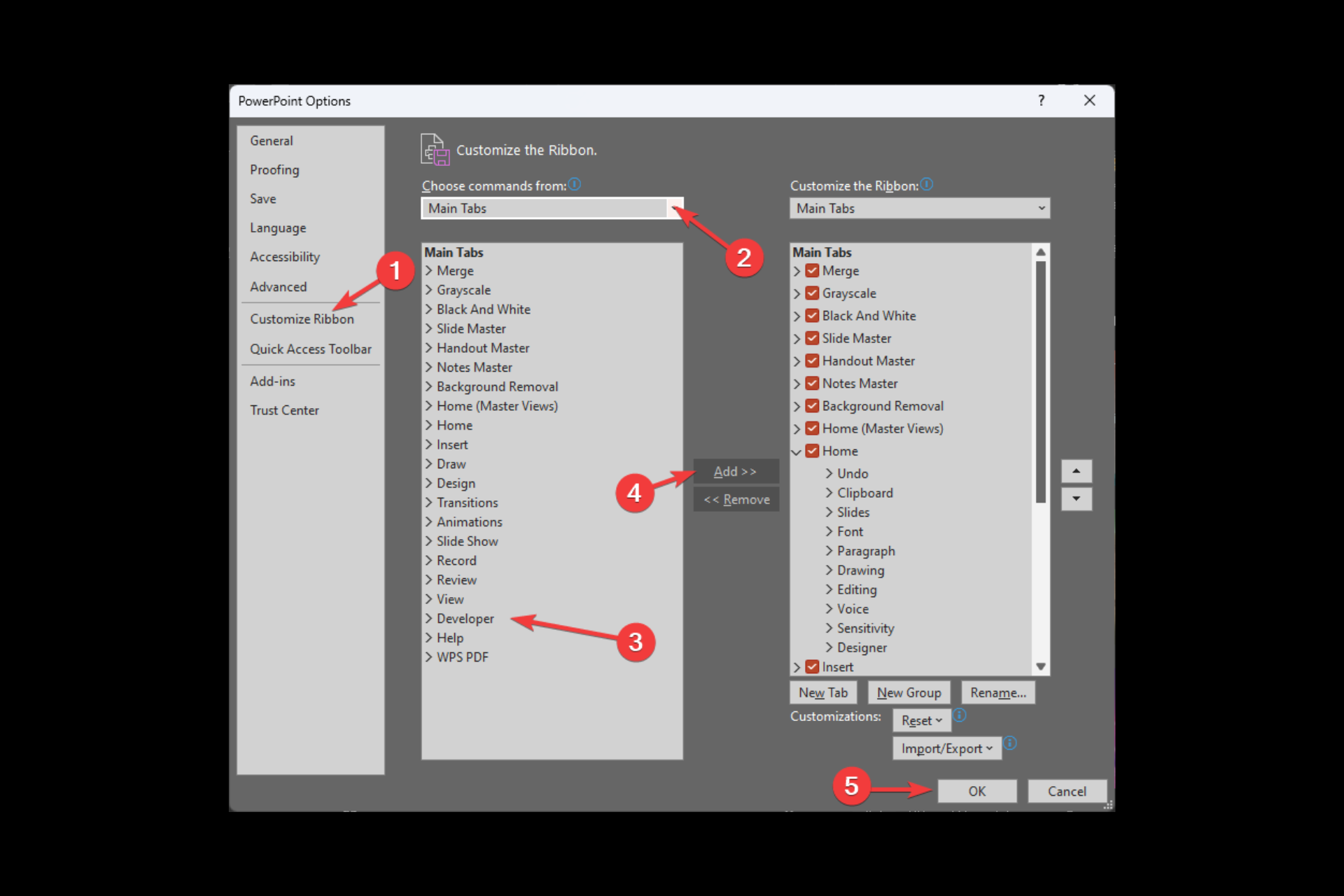
Task: Select Slides group under Home
Action: click(x=853, y=512)
